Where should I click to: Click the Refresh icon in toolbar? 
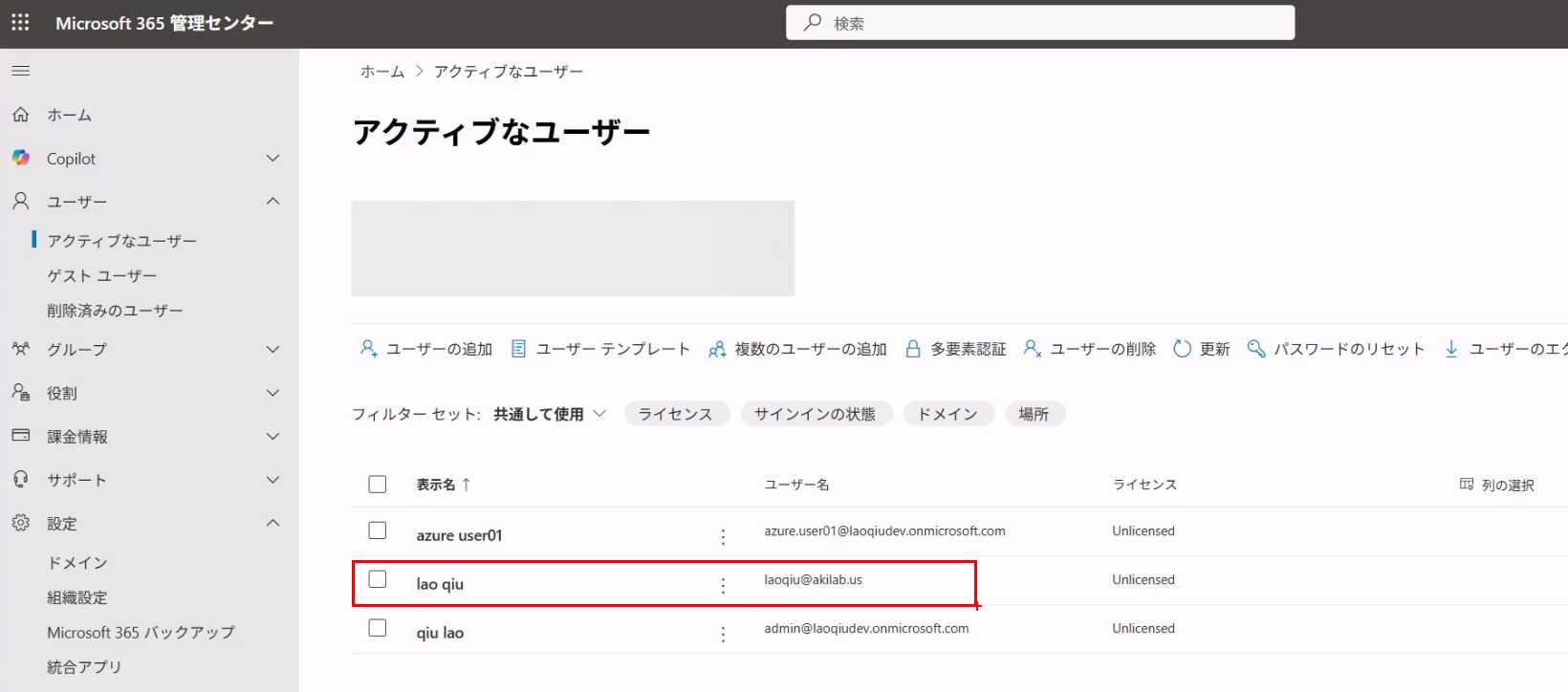coord(1182,349)
